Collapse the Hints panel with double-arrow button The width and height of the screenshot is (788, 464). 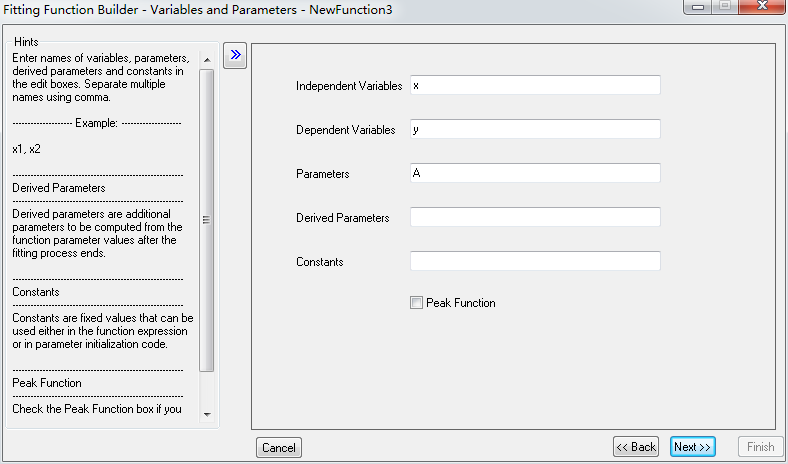click(235, 55)
